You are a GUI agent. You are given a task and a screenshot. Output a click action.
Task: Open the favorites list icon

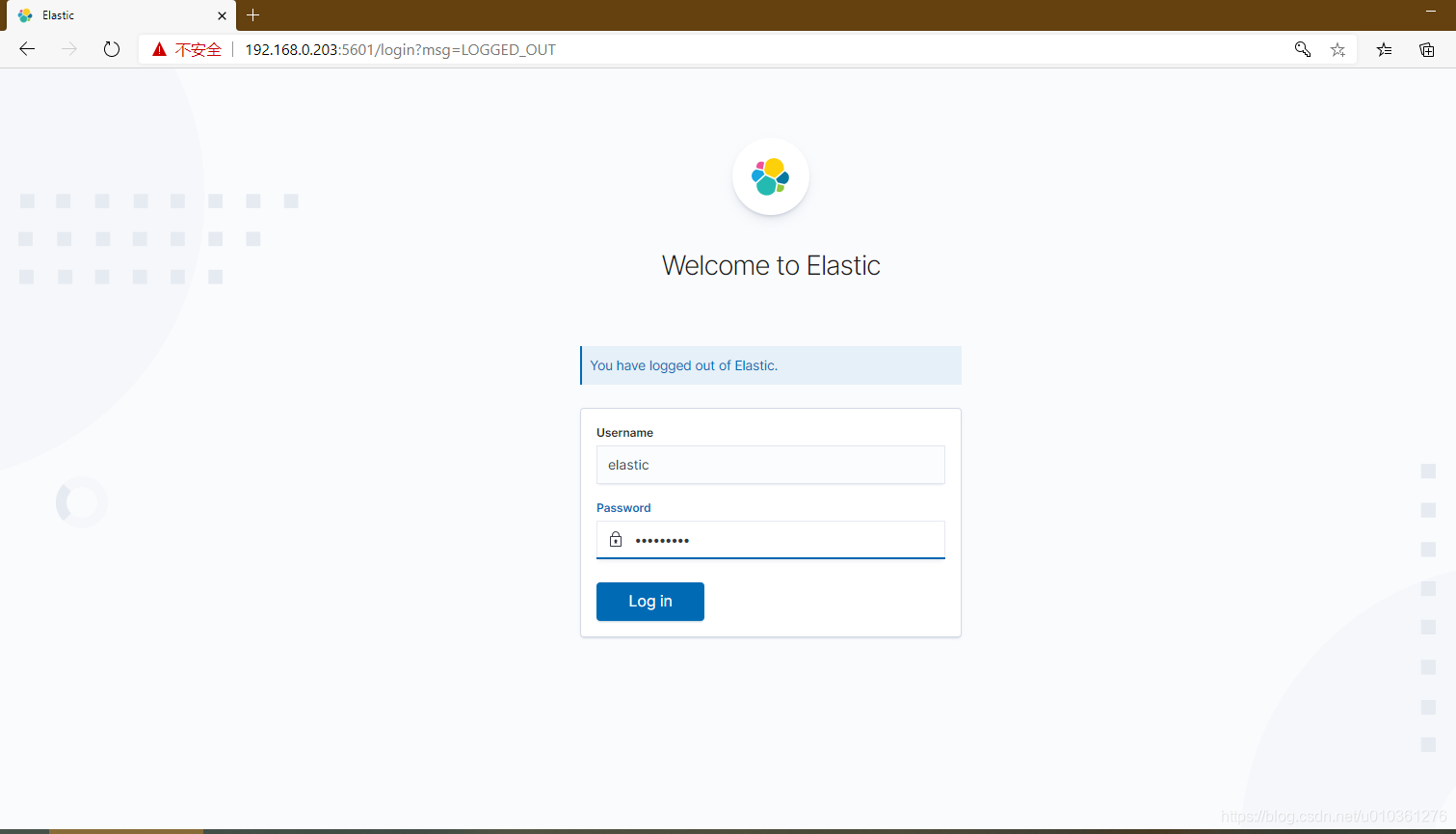(1385, 49)
